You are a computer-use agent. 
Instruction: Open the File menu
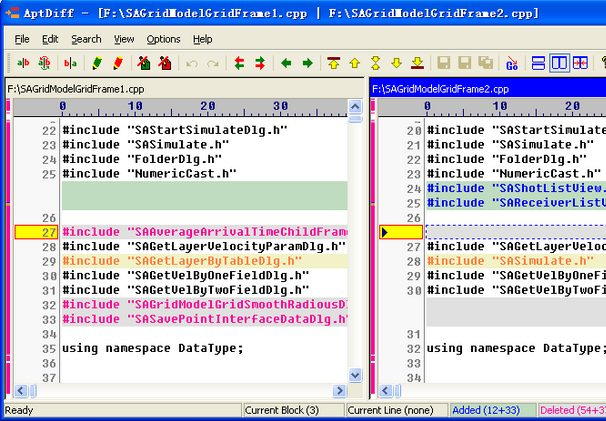(x=22, y=39)
